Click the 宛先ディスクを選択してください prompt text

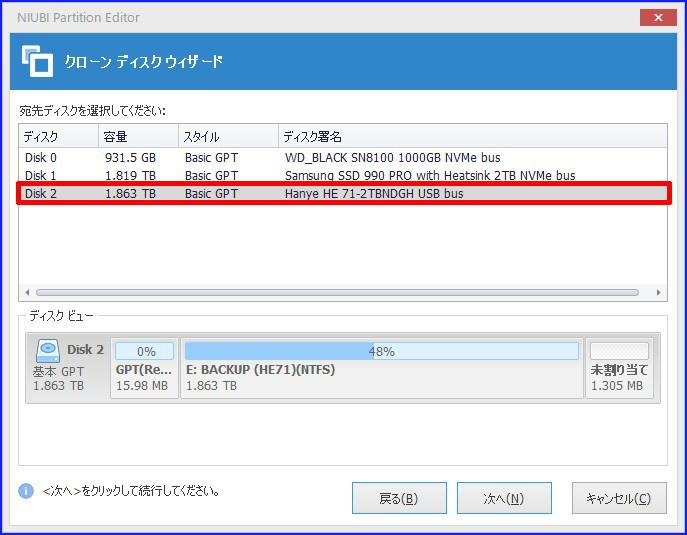92,111
